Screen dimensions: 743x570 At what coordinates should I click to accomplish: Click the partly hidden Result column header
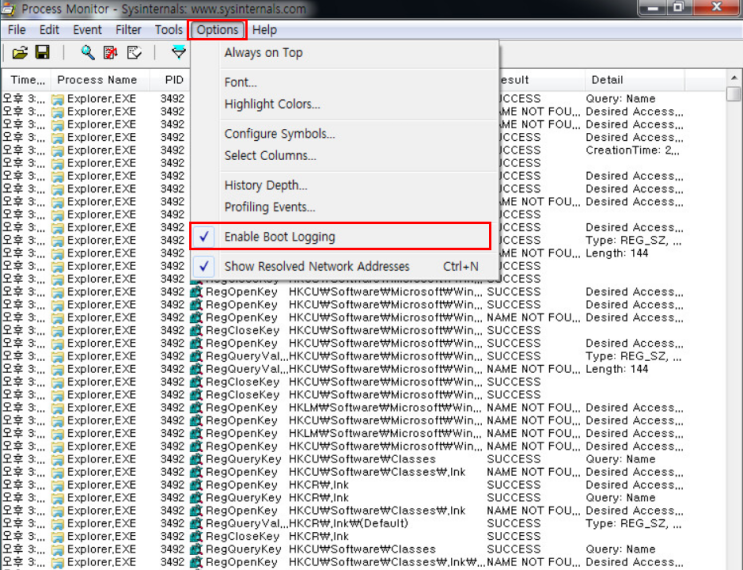tap(542, 80)
